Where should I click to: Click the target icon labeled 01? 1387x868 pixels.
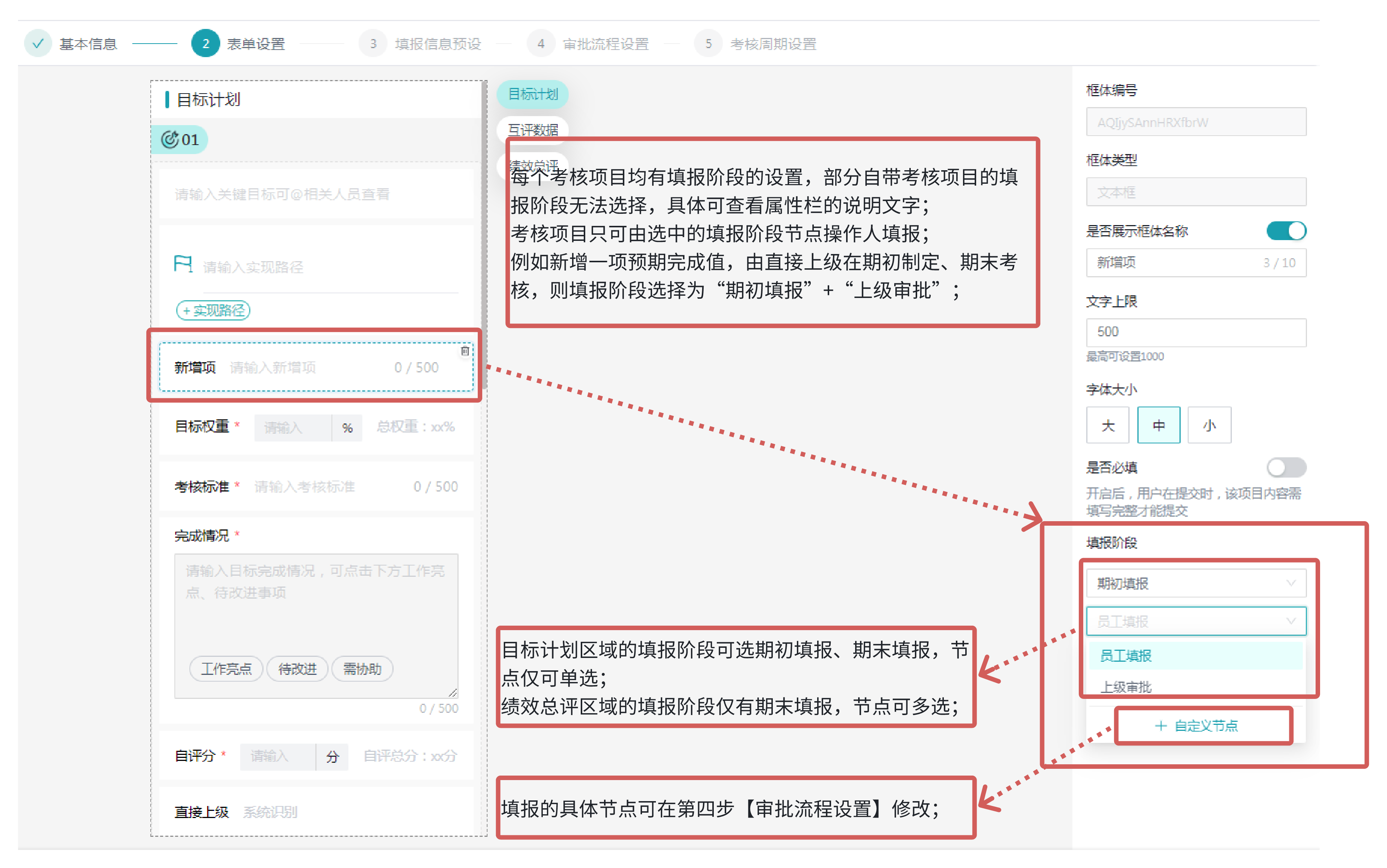tap(170, 139)
